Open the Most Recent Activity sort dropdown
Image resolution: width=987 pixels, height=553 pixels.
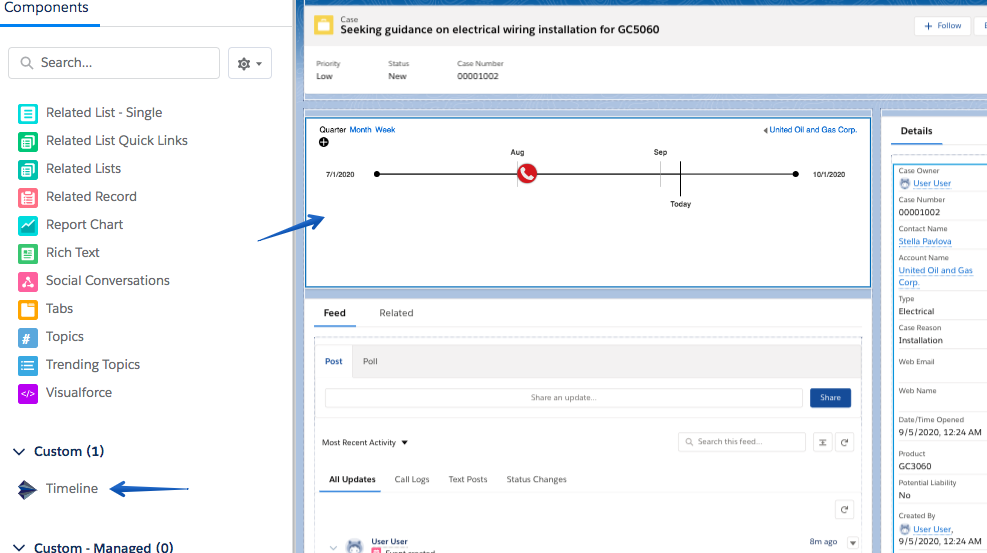(x=365, y=442)
